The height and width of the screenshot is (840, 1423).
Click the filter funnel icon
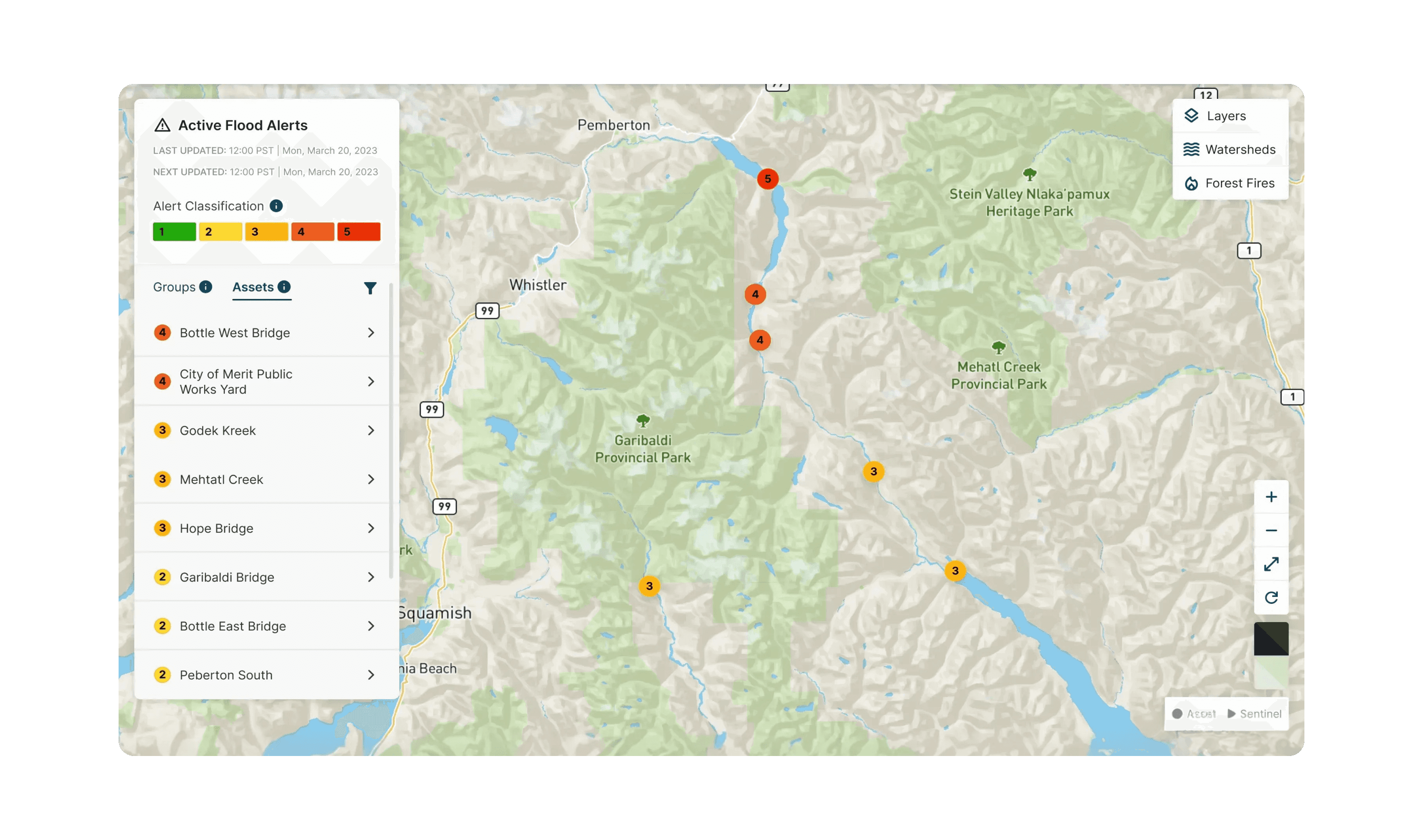pyautogui.click(x=370, y=288)
